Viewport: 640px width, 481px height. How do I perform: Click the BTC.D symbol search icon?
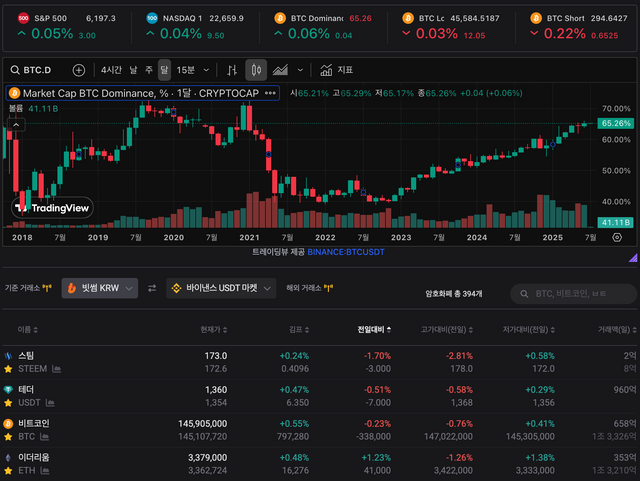pos(15,70)
